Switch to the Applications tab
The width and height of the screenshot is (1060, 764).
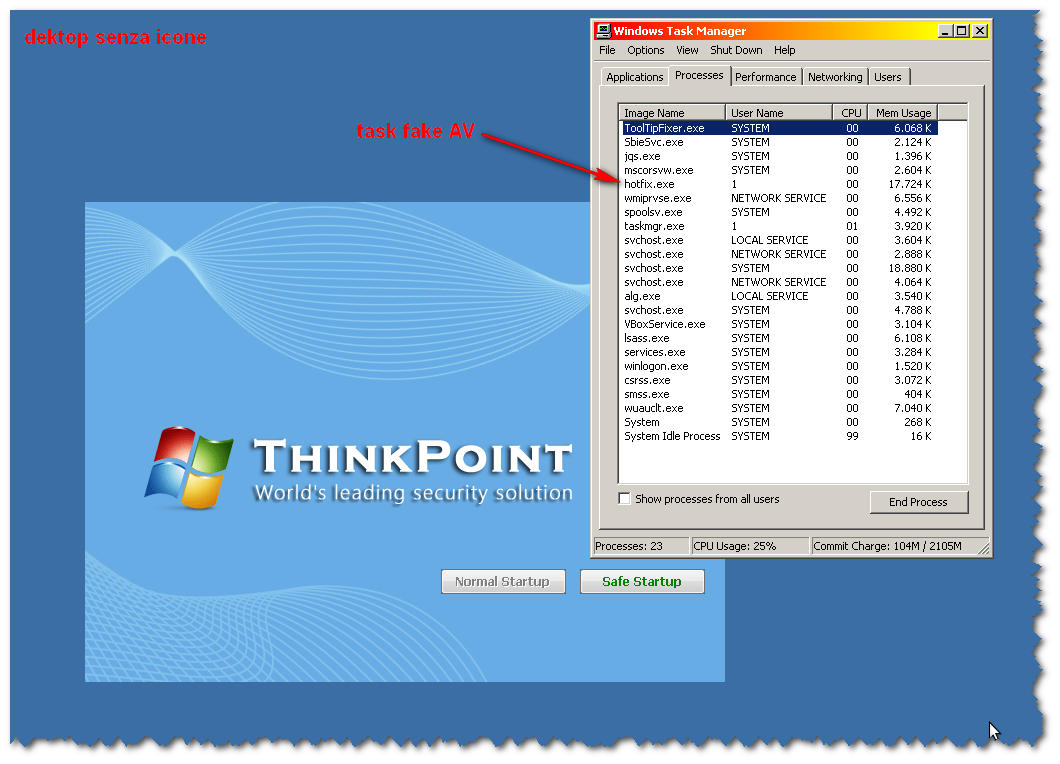(633, 76)
